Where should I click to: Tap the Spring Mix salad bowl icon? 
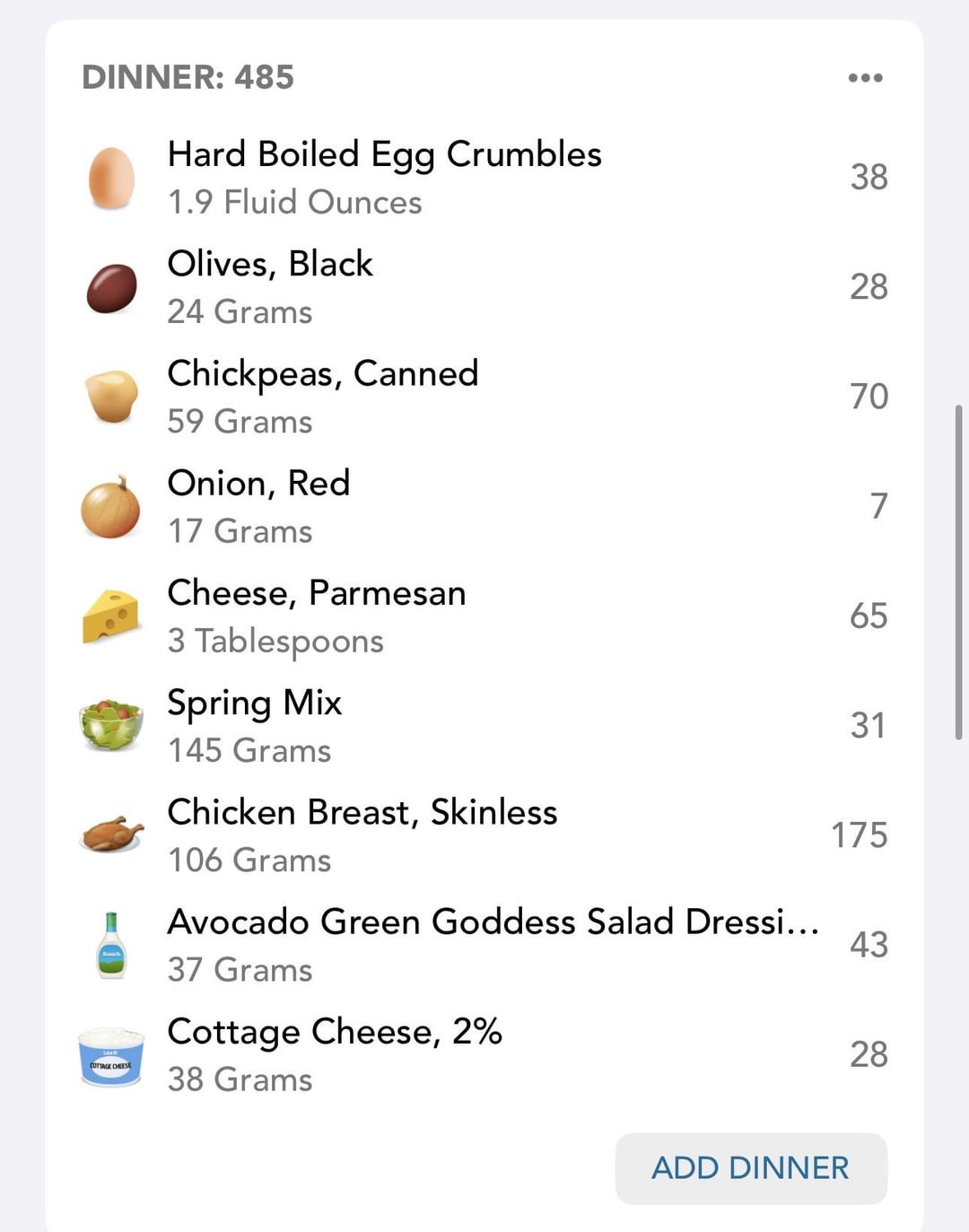coord(110,726)
